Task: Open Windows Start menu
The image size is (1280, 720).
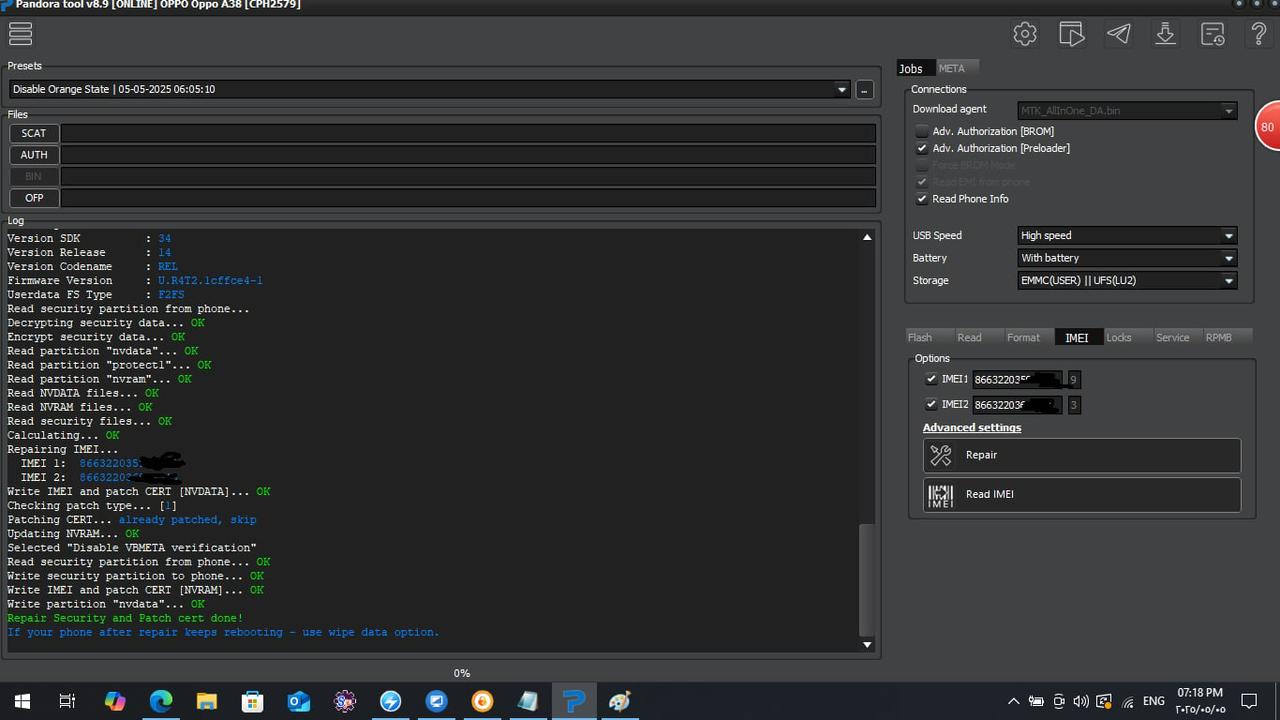Action: point(22,701)
